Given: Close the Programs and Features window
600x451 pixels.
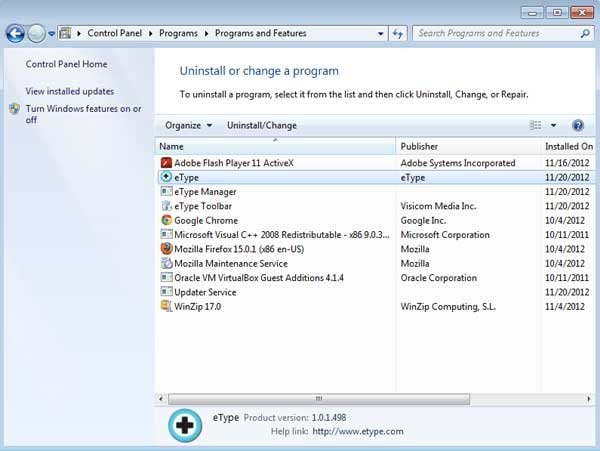Looking at the screenshot, I should pyautogui.click(x=582, y=13).
